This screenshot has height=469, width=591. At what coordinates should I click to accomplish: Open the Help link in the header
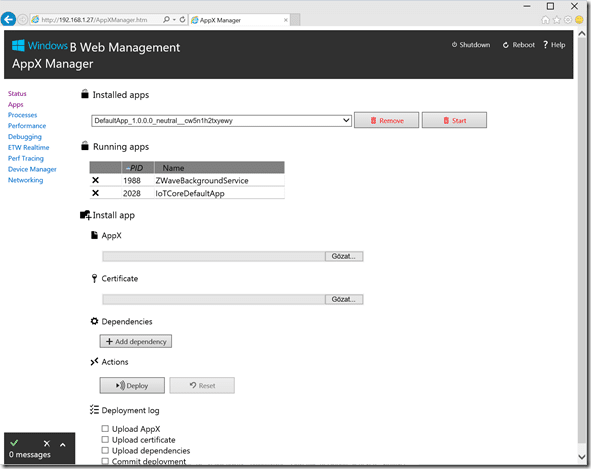point(554,45)
